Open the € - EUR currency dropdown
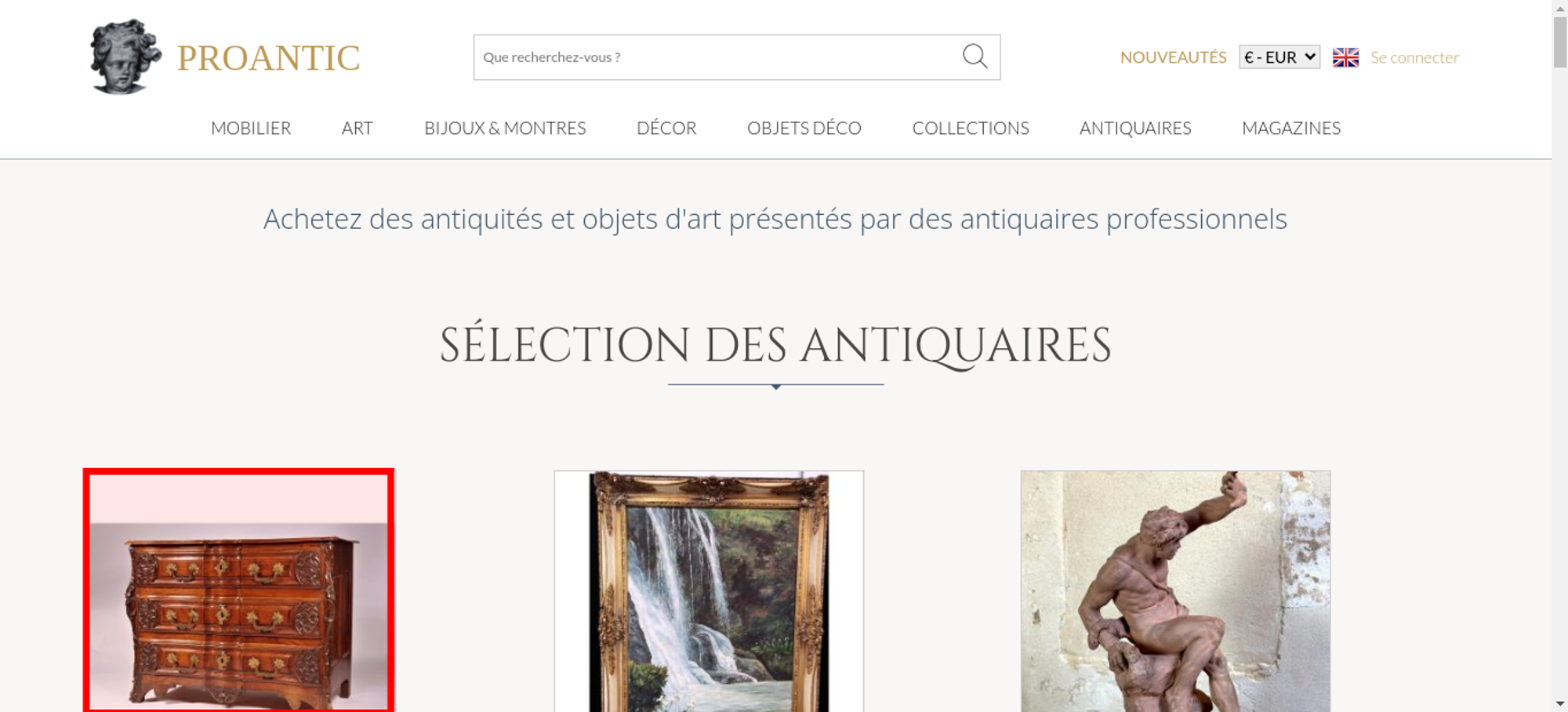This screenshot has width=1568, height=712. 1279,57
